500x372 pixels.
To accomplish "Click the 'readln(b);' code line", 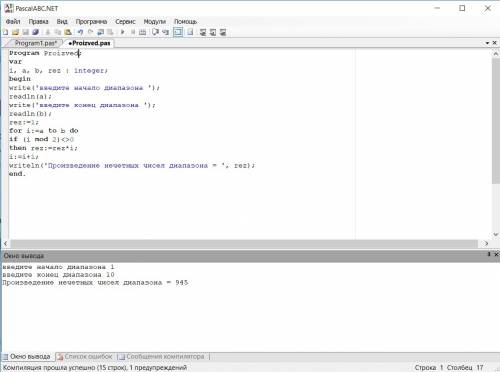I will click(30, 114).
